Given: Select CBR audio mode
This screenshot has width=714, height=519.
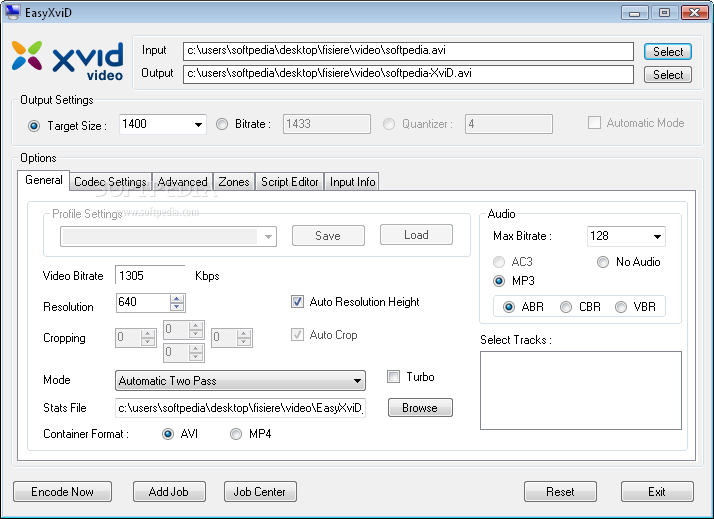Looking at the screenshot, I should [566, 307].
